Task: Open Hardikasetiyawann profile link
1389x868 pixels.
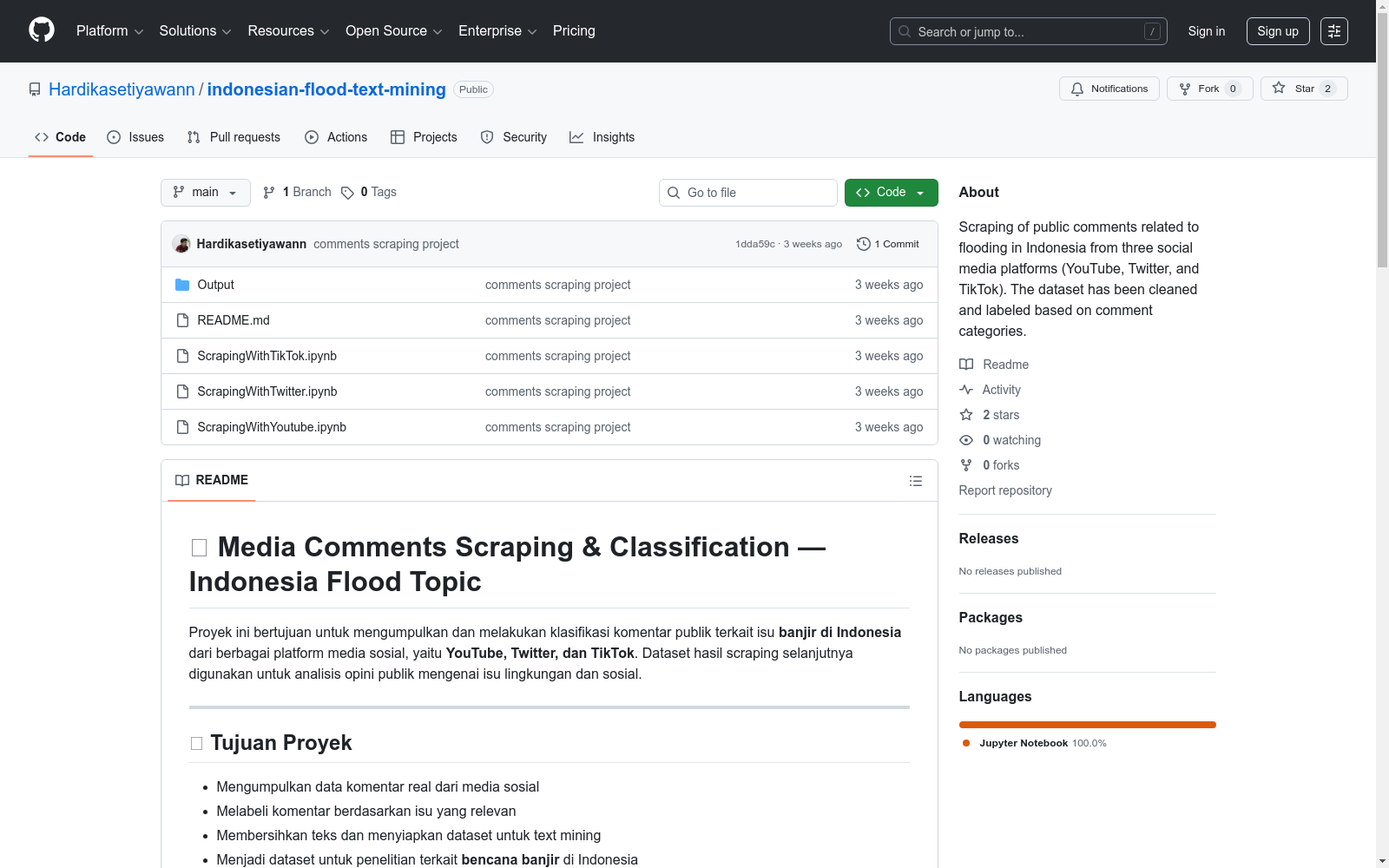Action: (122, 89)
